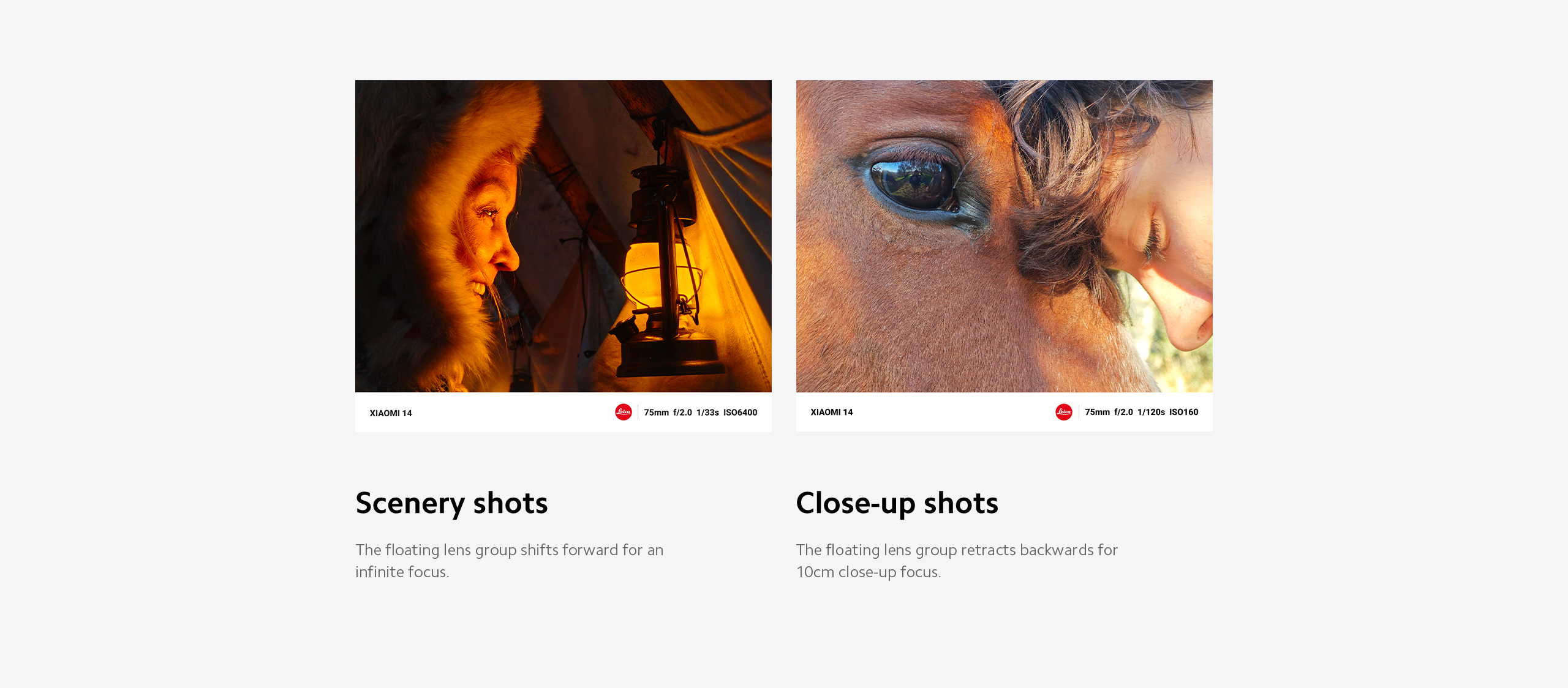Click the Close-up shots heading

[897, 503]
